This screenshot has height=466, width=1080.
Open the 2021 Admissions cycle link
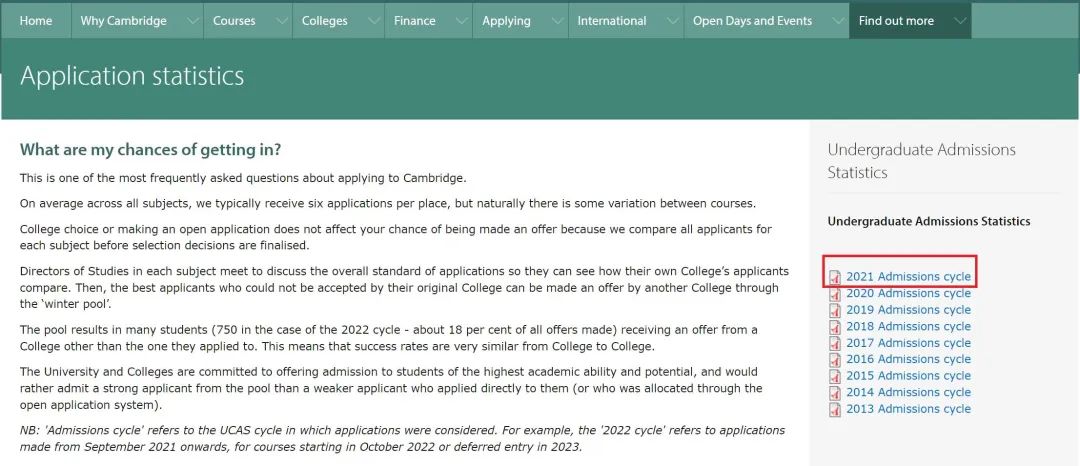(908, 277)
